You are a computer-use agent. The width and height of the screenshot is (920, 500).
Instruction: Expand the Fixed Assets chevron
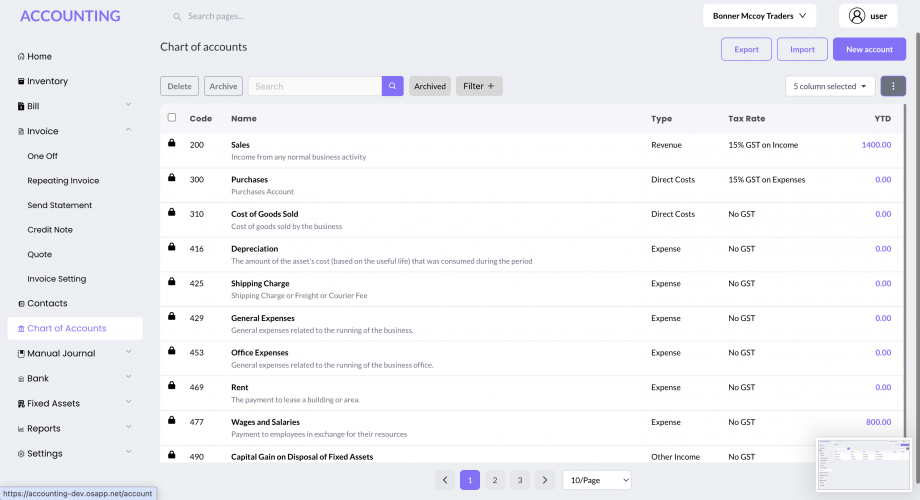[128, 402]
